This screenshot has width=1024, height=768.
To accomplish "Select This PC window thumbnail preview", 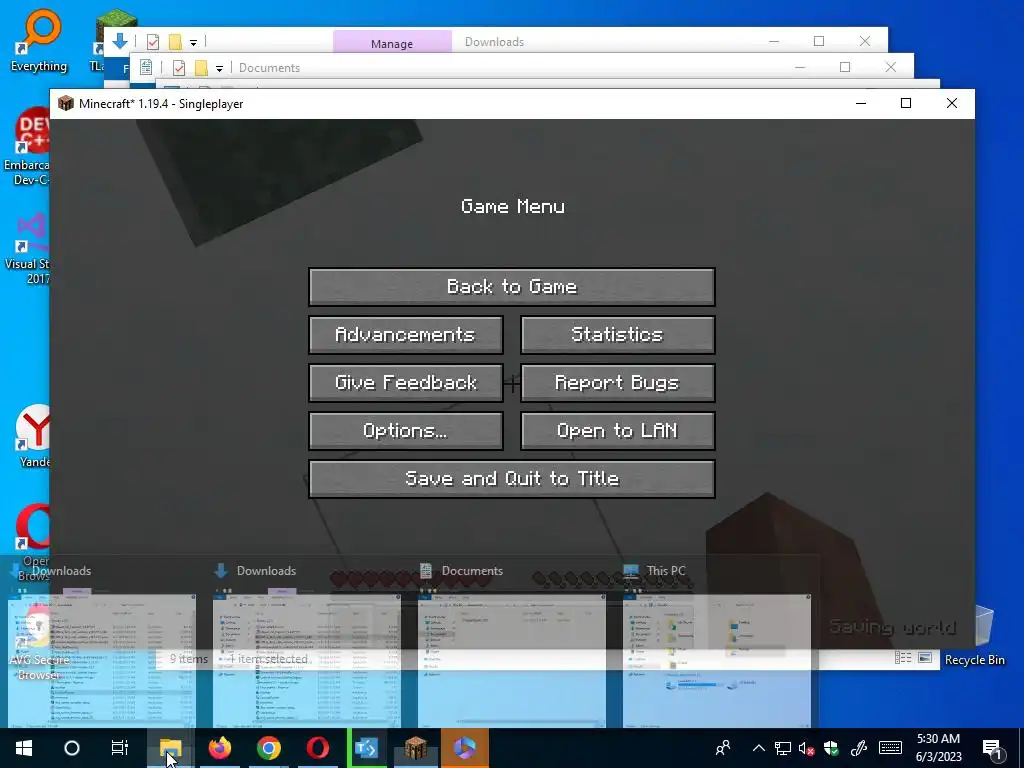I will coord(717,660).
